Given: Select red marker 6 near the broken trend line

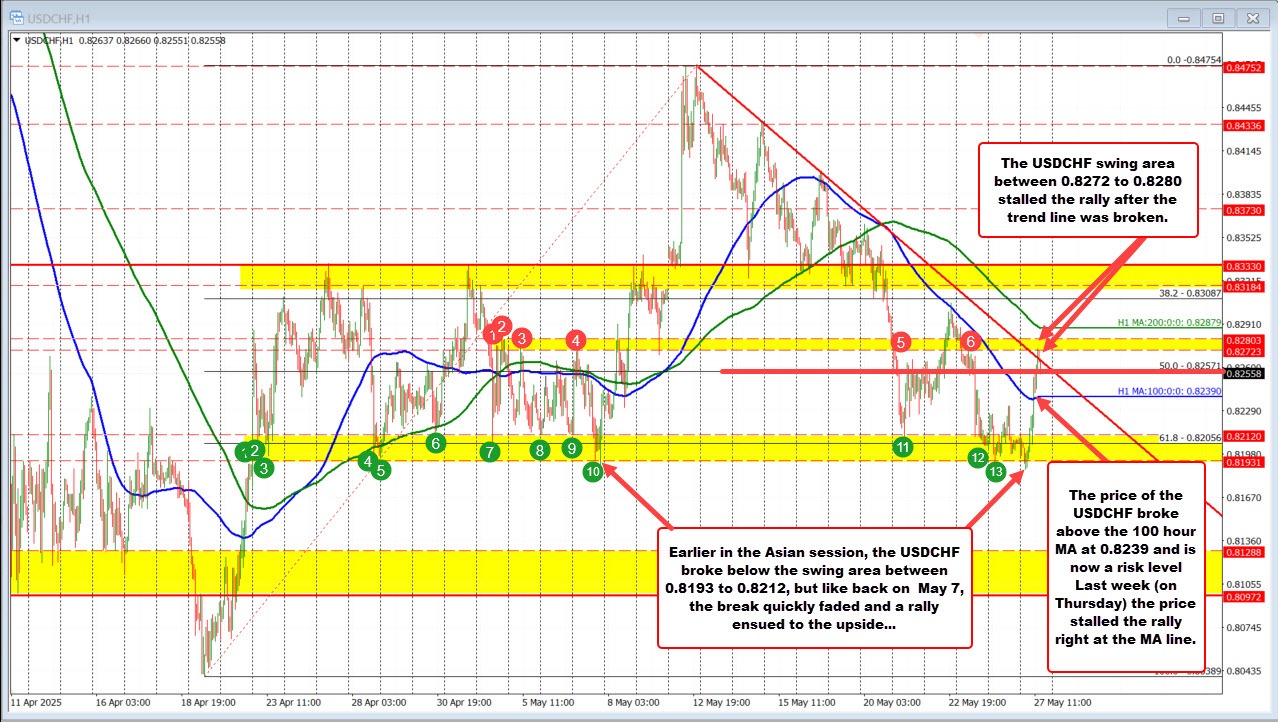Looking at the screenshot, I should coord(969,342).
